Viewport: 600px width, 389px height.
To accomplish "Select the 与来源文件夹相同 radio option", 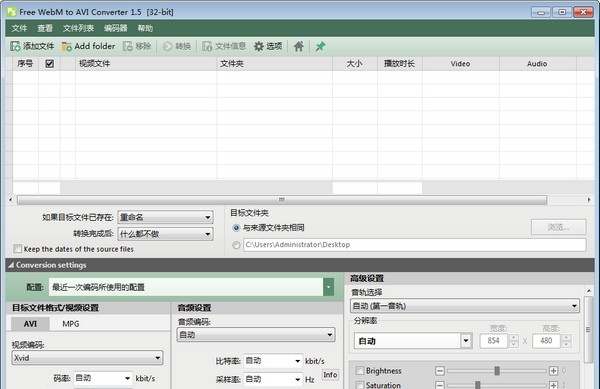I will point(236,228).
